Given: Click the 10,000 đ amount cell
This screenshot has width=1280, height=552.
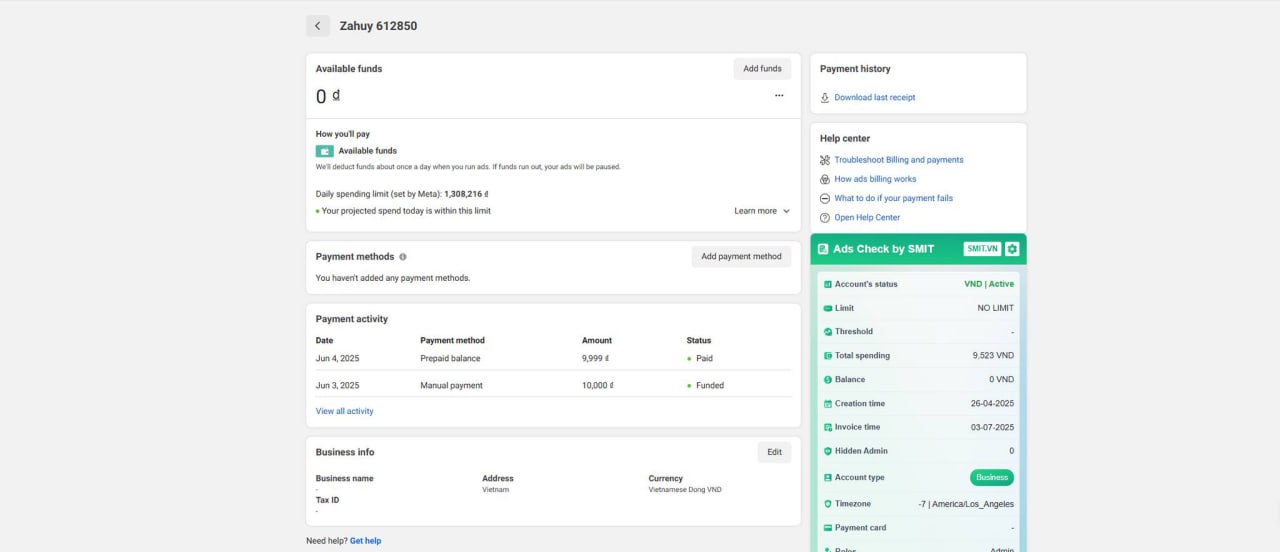Looking at the screenshot, I should [597, 385].
